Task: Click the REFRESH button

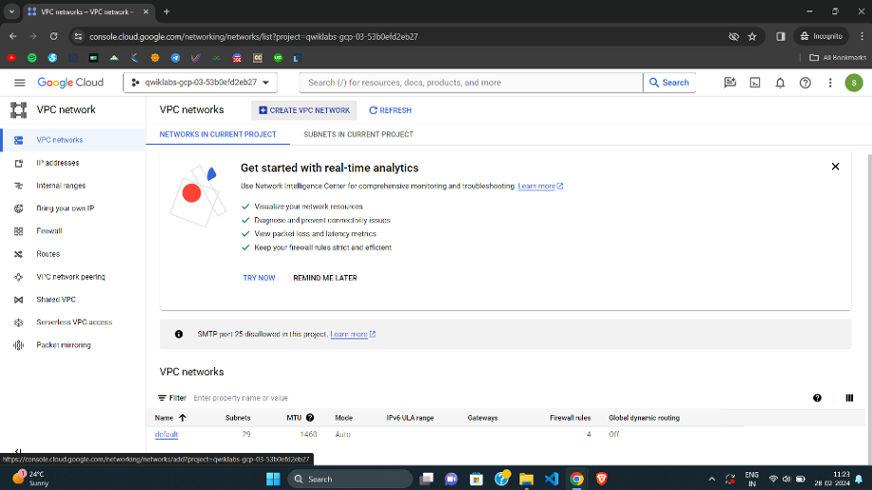Action: click(x=390, y=110)
